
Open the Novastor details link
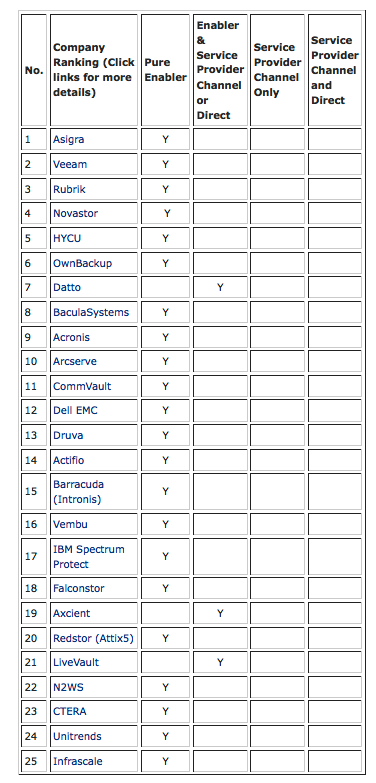pyautogui.click(x=75, y=213)
